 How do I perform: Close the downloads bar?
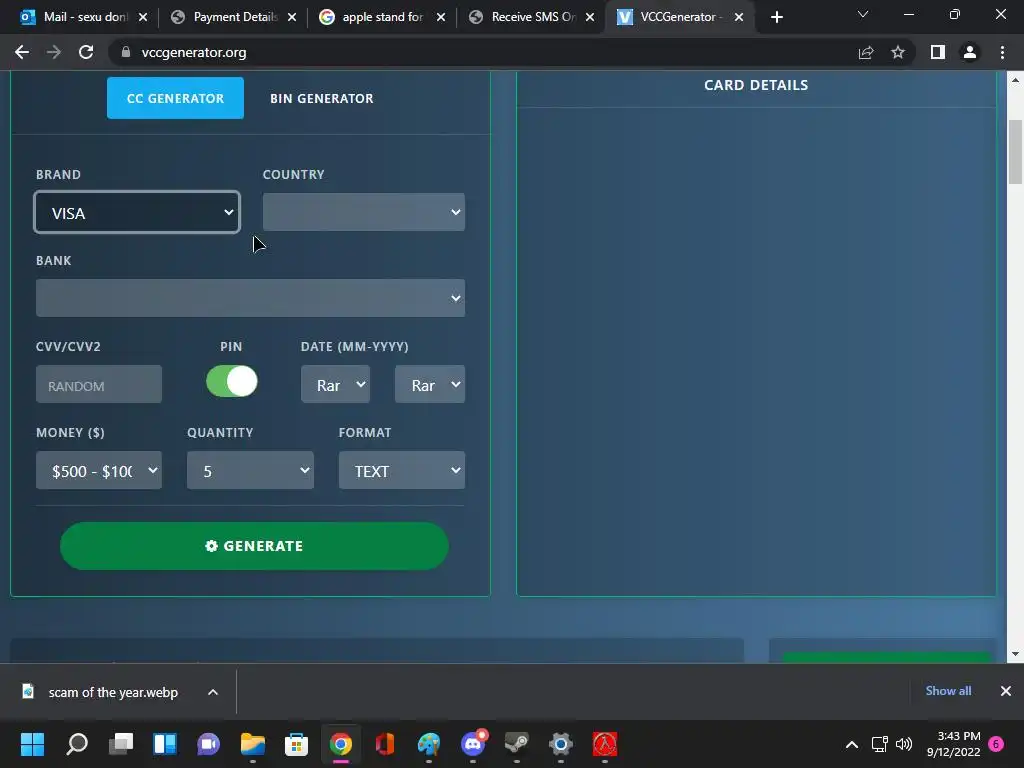click(1006, 691)
